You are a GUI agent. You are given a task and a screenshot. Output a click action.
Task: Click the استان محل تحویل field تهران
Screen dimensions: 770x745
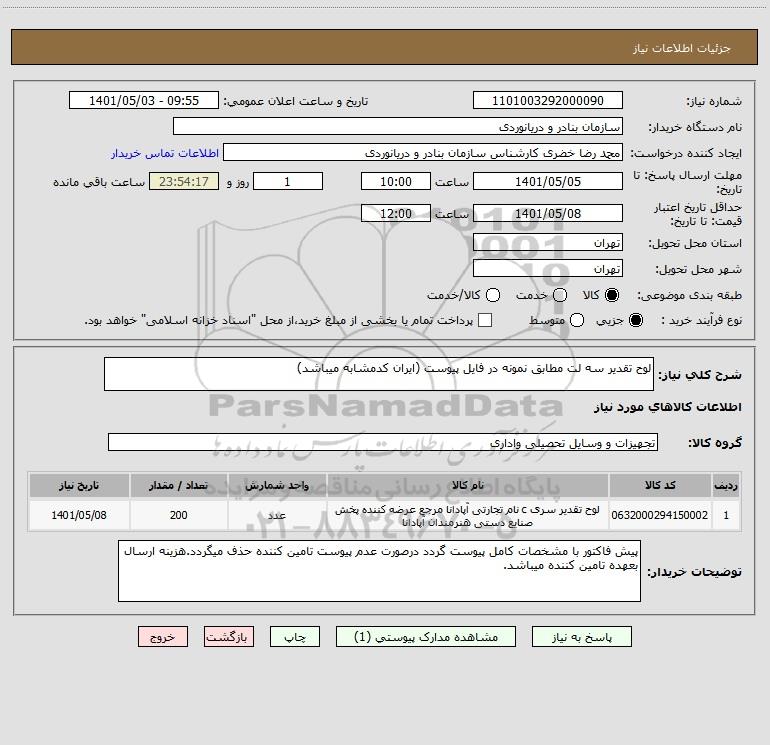[x=548, y=242]
